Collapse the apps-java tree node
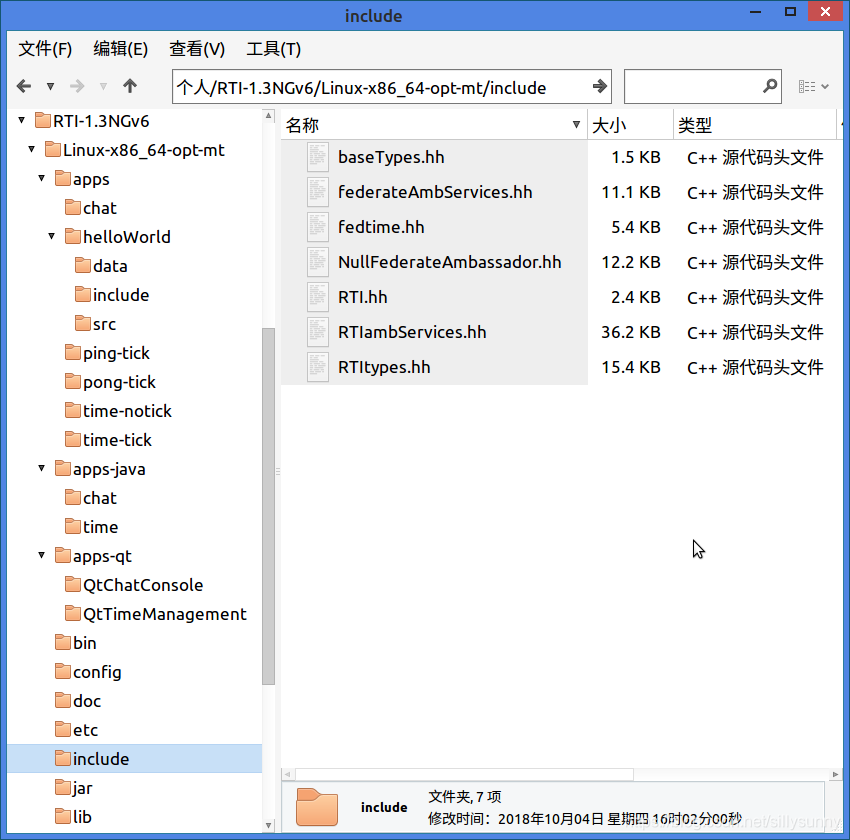Screen dimensions: 850x840 coord(42,468)
